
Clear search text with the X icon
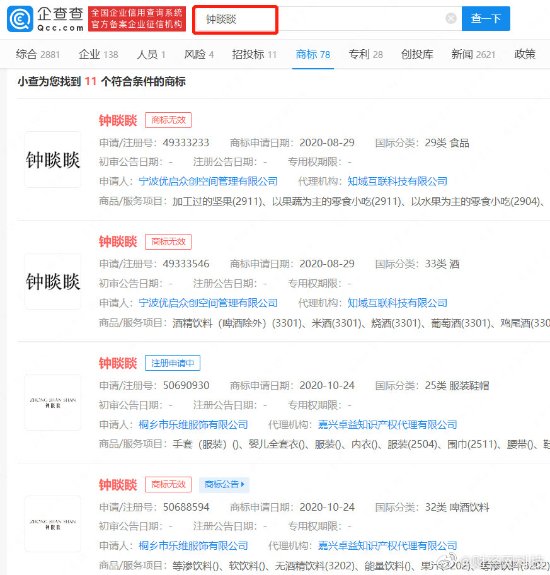pos(451,18)
